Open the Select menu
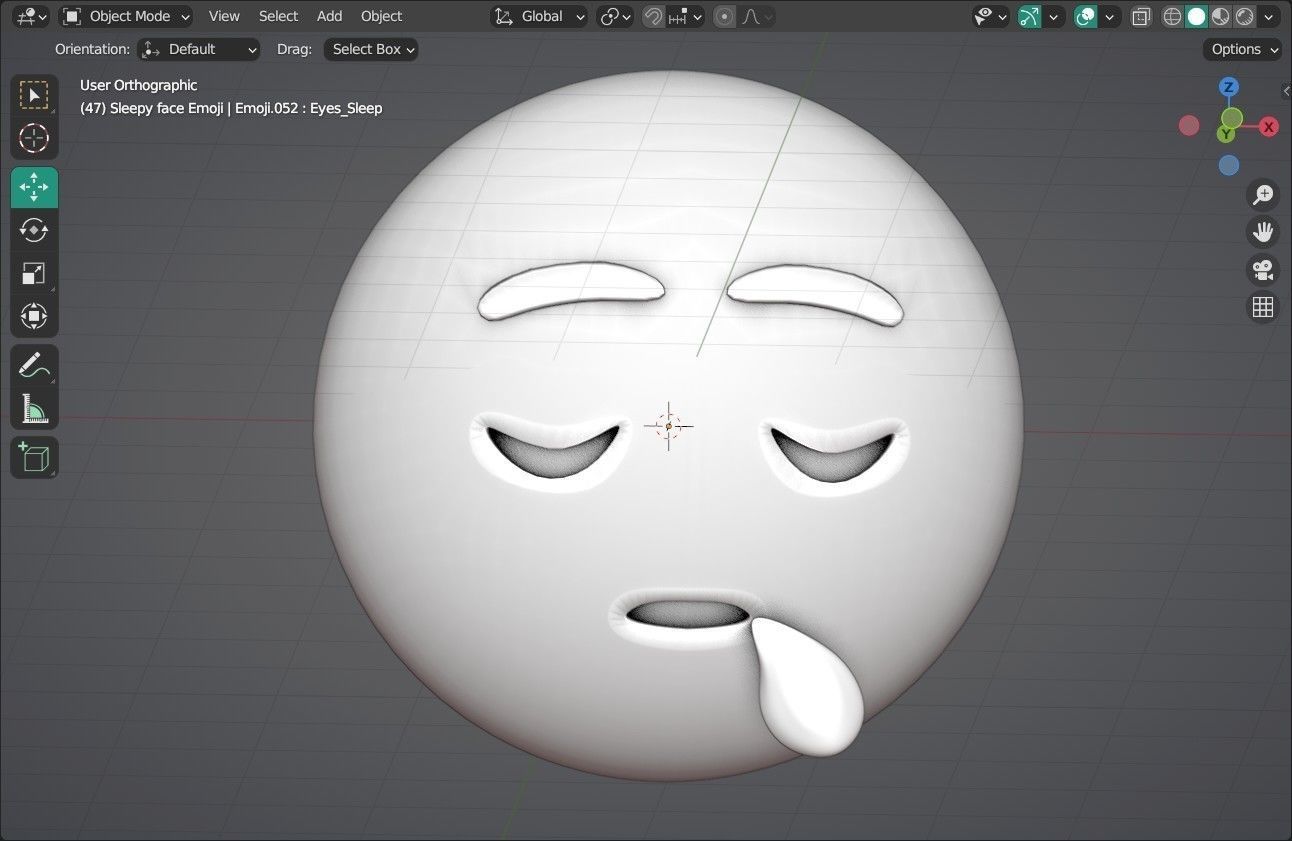Viewport: 1292px width, 841px height. 278,16
